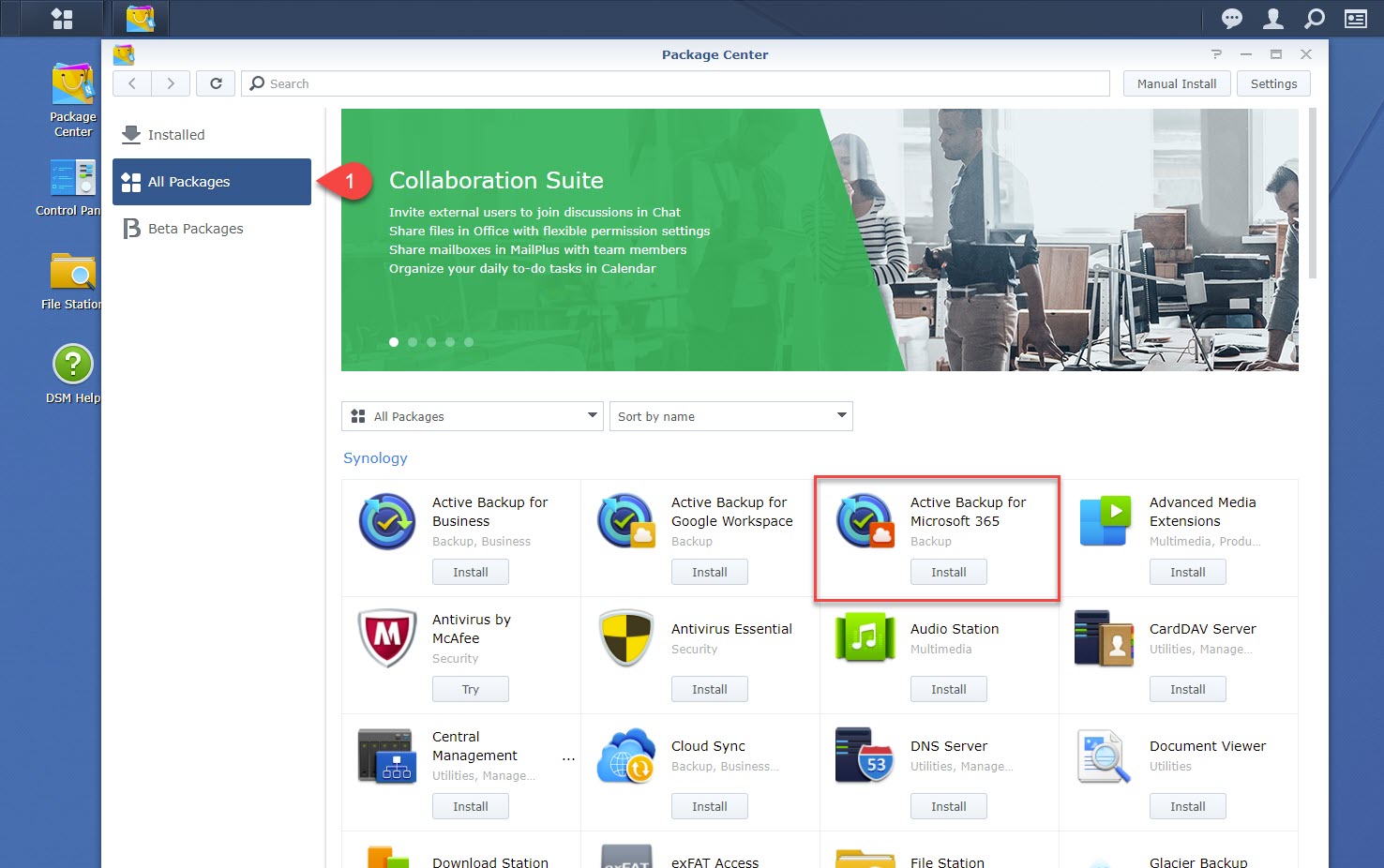Expand the Sort by name dropdown
Viewport: 1384px width, 868px height.
coord(731,416)
